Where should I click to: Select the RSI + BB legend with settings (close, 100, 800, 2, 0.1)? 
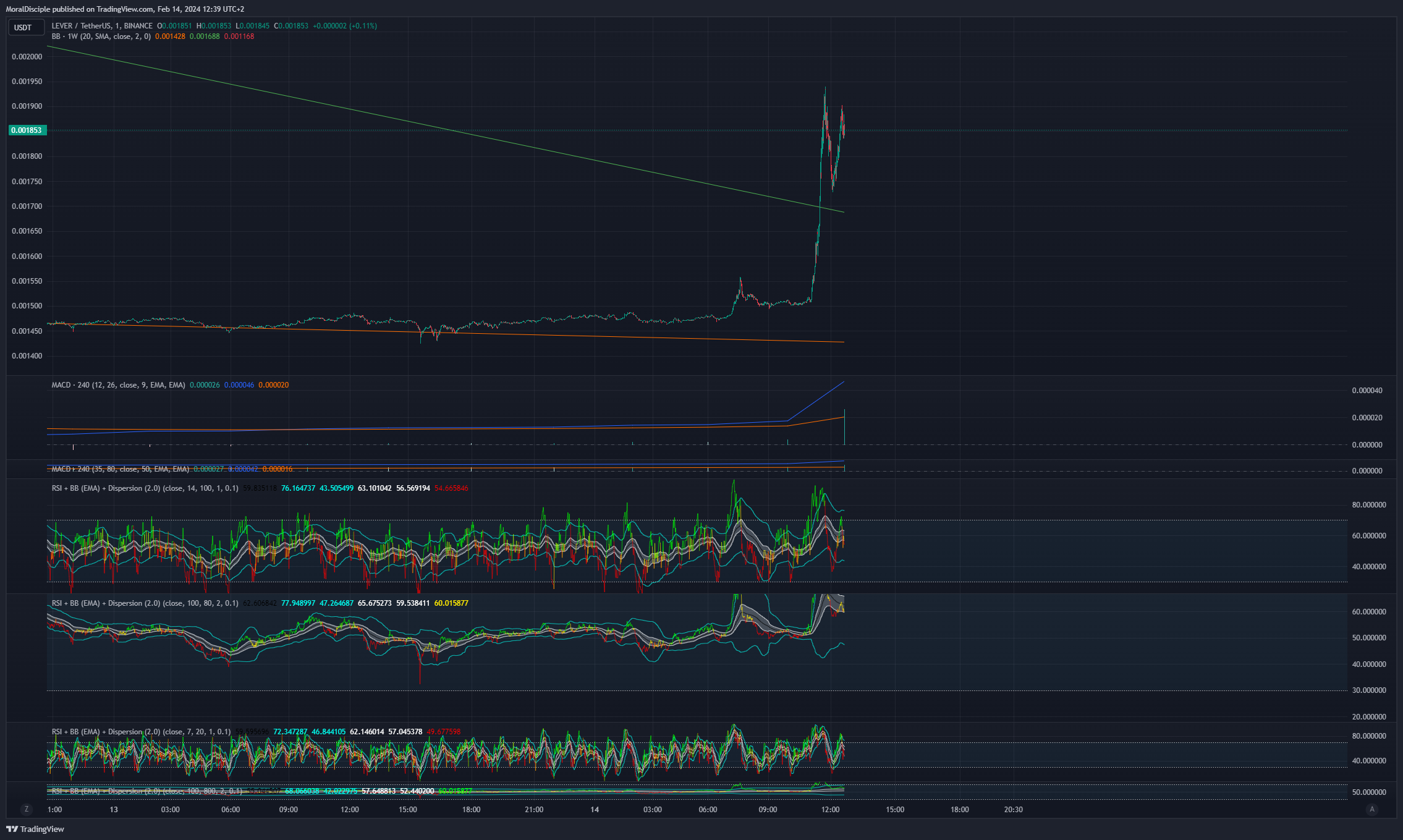pyautogui.click(x=147, y=791)
